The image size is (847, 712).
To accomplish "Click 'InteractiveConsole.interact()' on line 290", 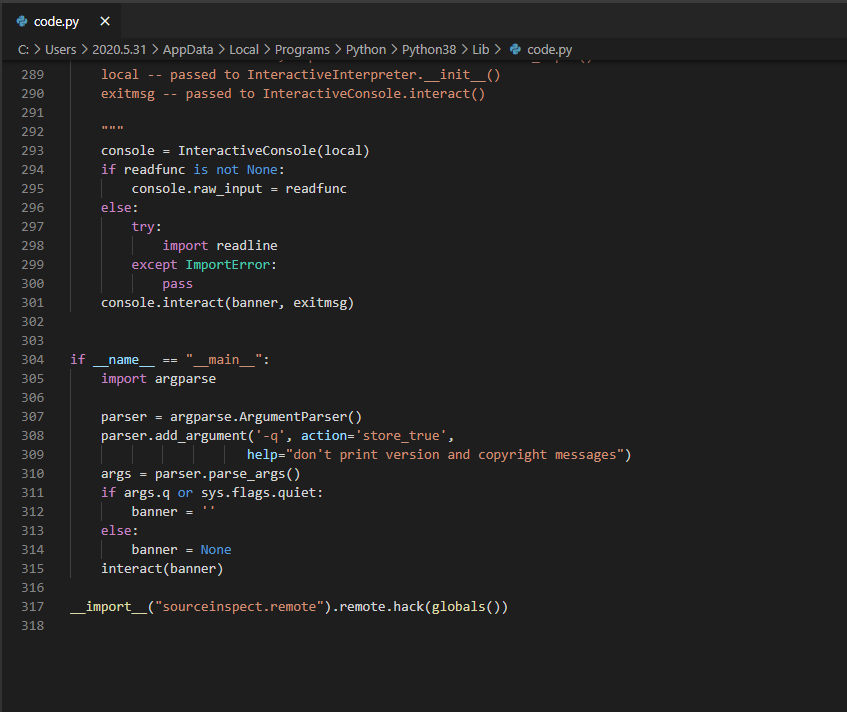I will [374, 93].
